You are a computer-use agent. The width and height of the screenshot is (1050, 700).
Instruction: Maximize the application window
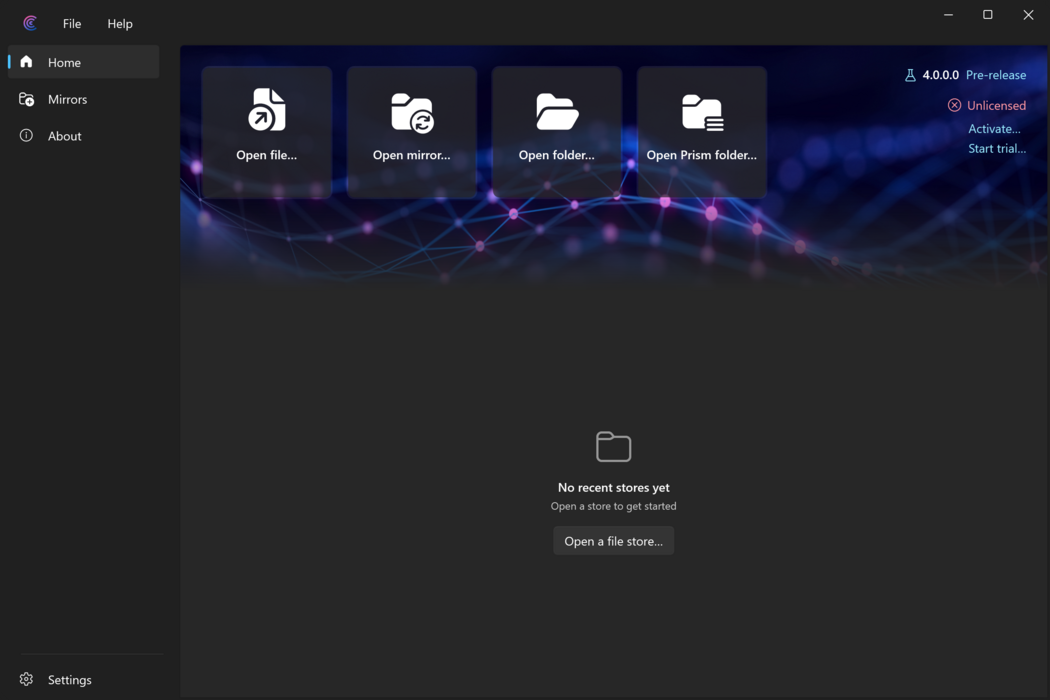pyautogui.click(x=988, y=15)
